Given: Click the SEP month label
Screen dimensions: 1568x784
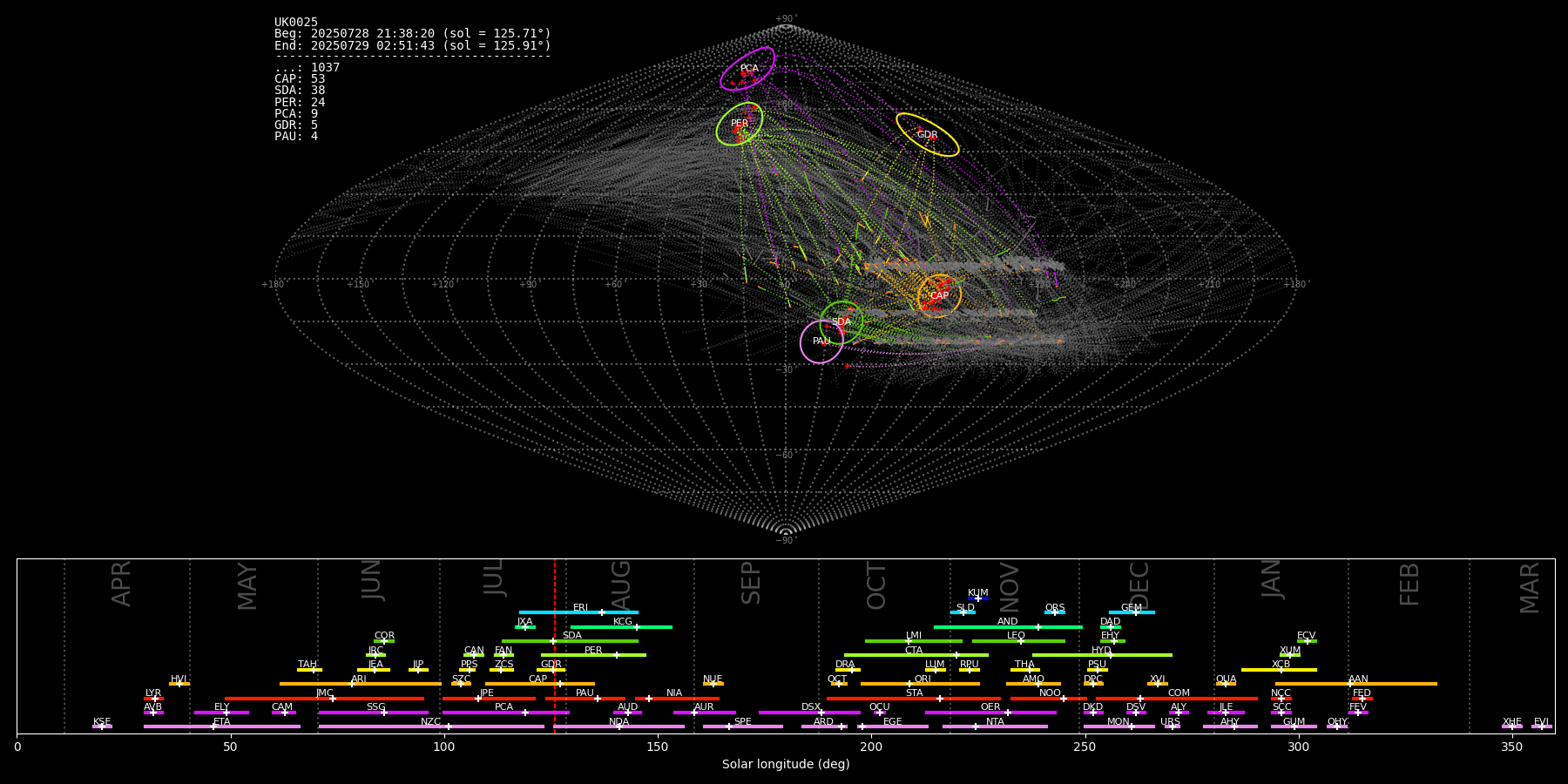Looking at the screenshot, I should point(751,583).
